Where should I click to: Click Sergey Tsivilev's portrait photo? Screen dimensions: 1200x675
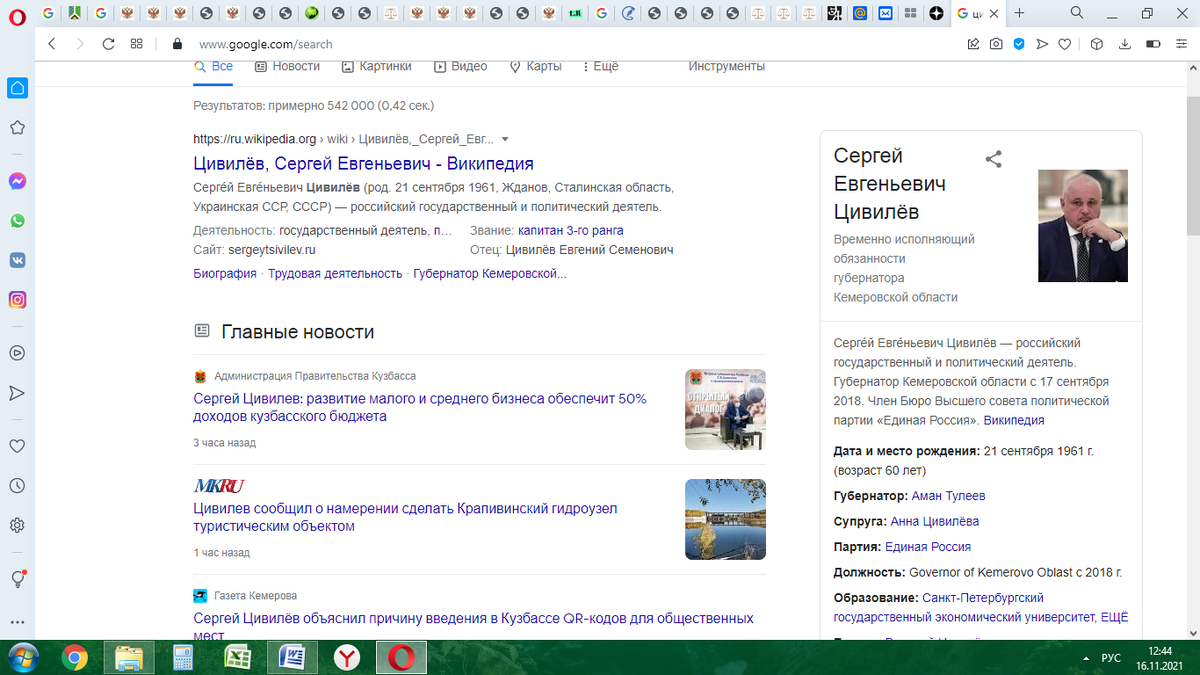coord(1083,225)
